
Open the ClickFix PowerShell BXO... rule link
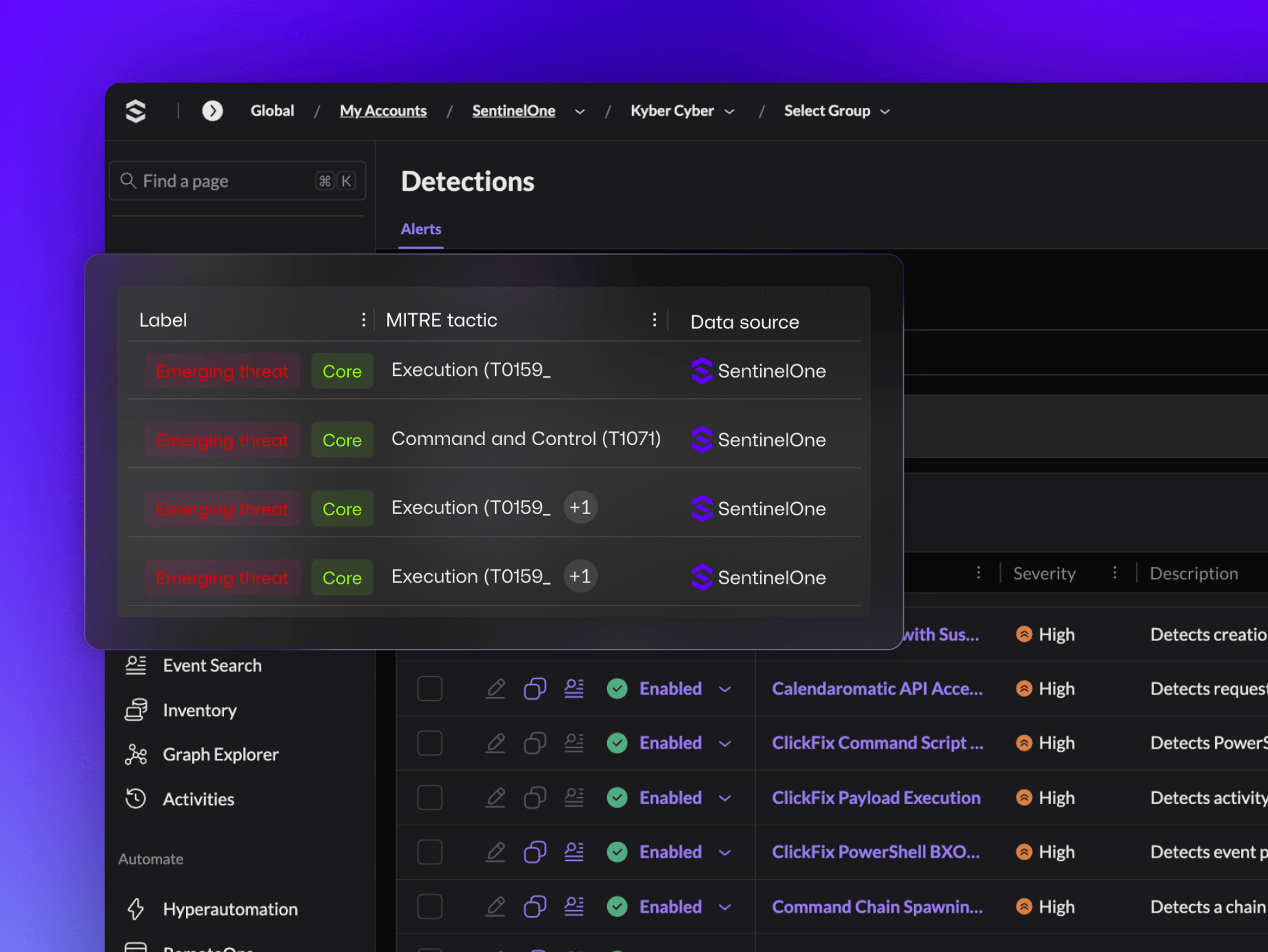875,852
